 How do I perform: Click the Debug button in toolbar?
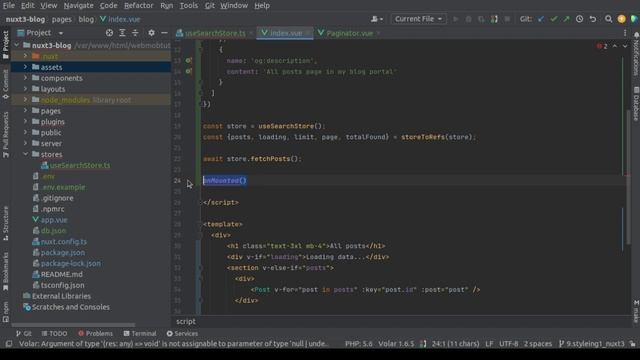pos(469,19)
